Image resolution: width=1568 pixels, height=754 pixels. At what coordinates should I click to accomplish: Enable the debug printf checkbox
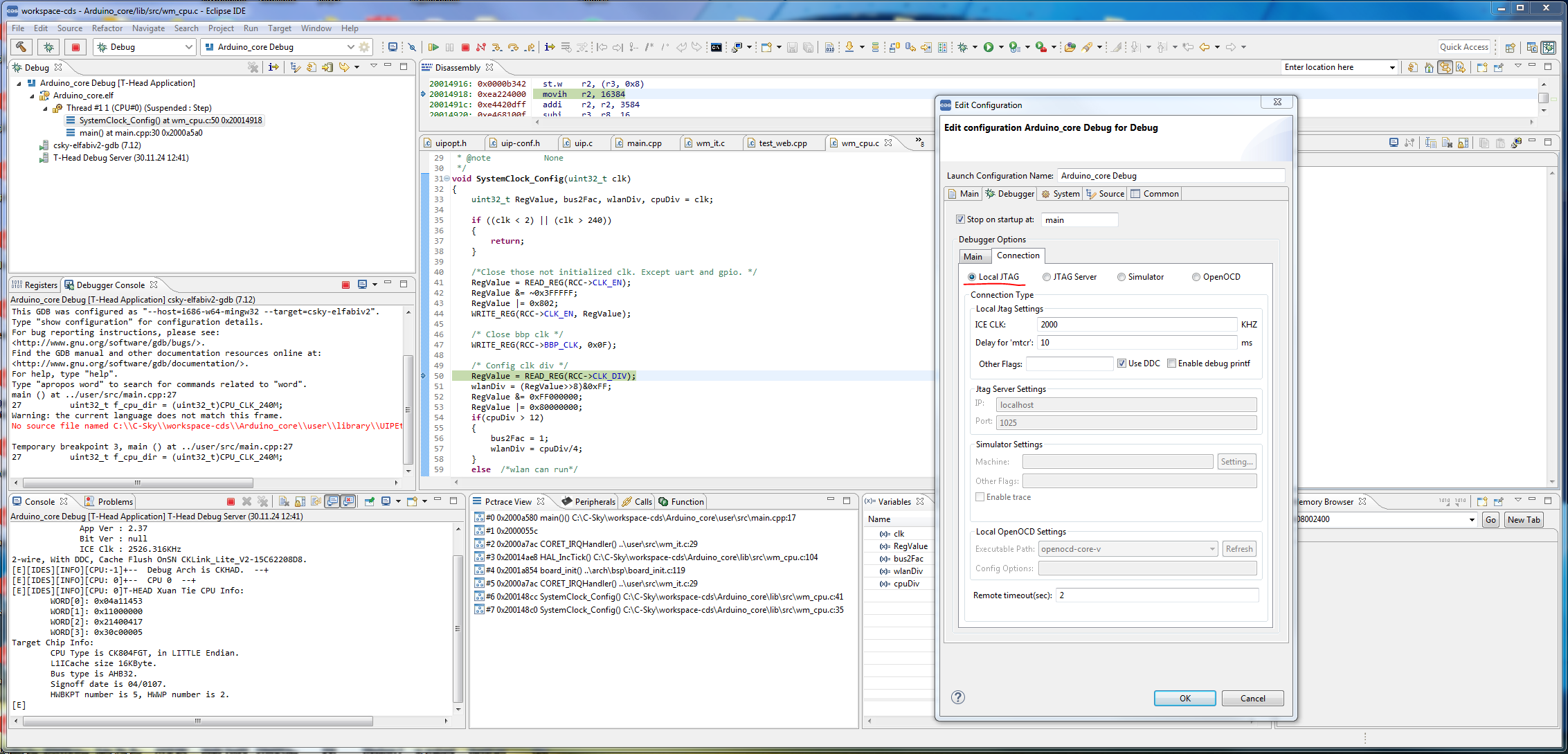pyautogui.click(x=1171, y=363)
